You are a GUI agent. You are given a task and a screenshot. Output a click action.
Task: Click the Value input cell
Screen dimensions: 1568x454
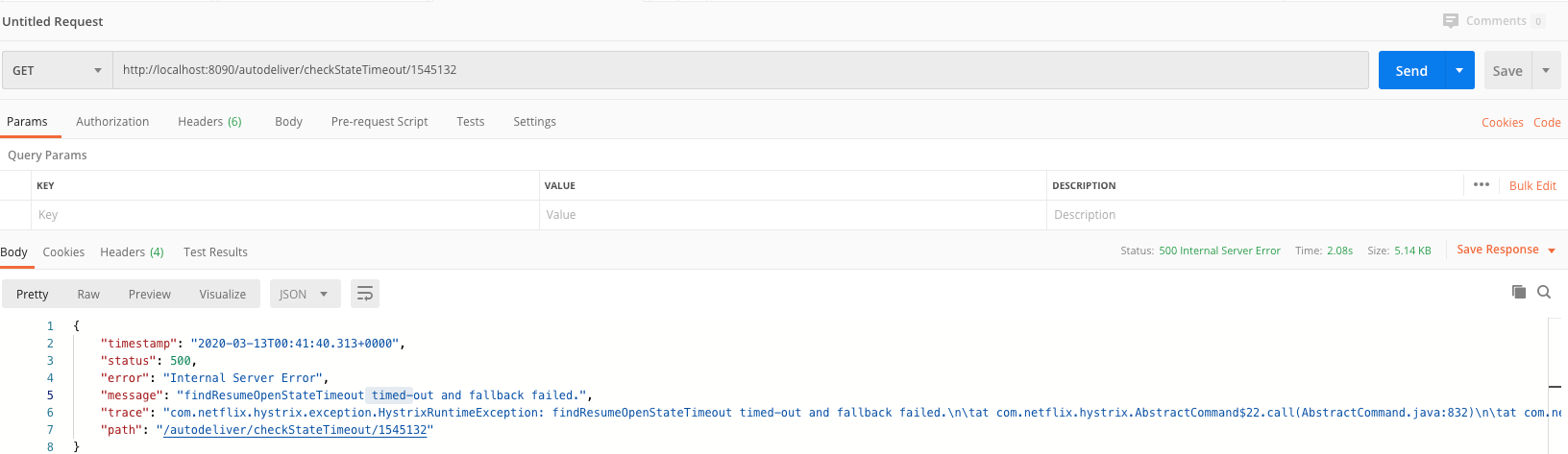(x=793, y=215)
